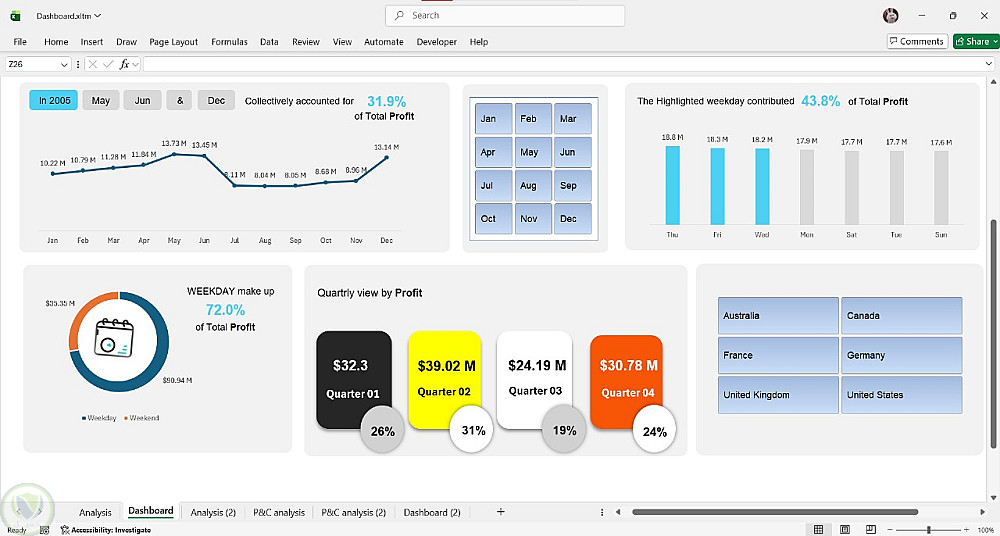1000x536 pixels.
Task: Click the formula bar input field
Action: tap(563, 64)
